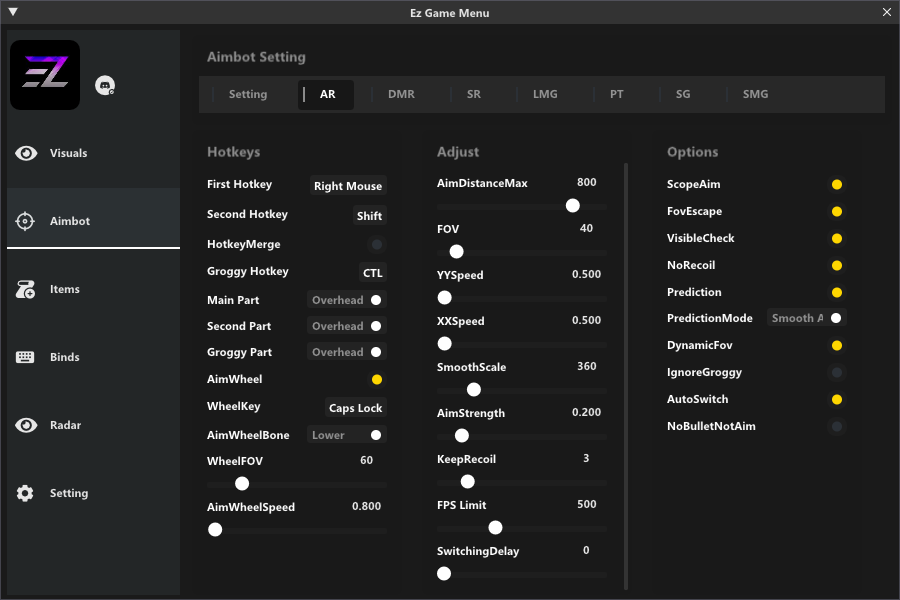Enable the IgnoreGroggy toggle
Viewport: 900px width, 600px height.
pos(837,373)
